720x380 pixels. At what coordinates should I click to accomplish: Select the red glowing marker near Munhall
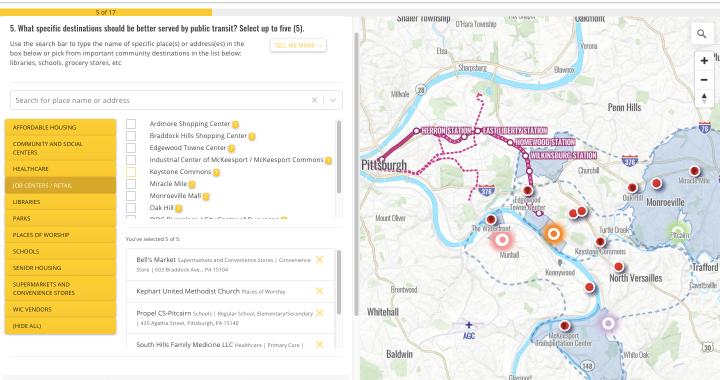(502, 240)
